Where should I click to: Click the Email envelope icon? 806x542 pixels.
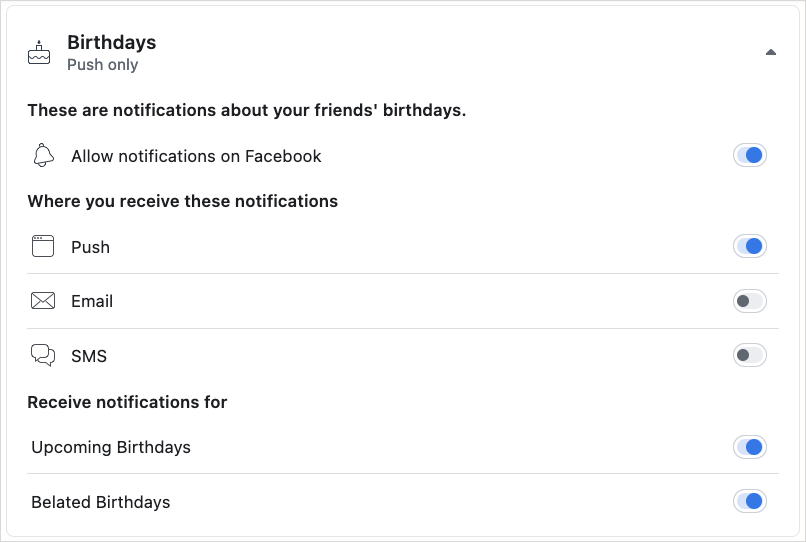(42, 301)
